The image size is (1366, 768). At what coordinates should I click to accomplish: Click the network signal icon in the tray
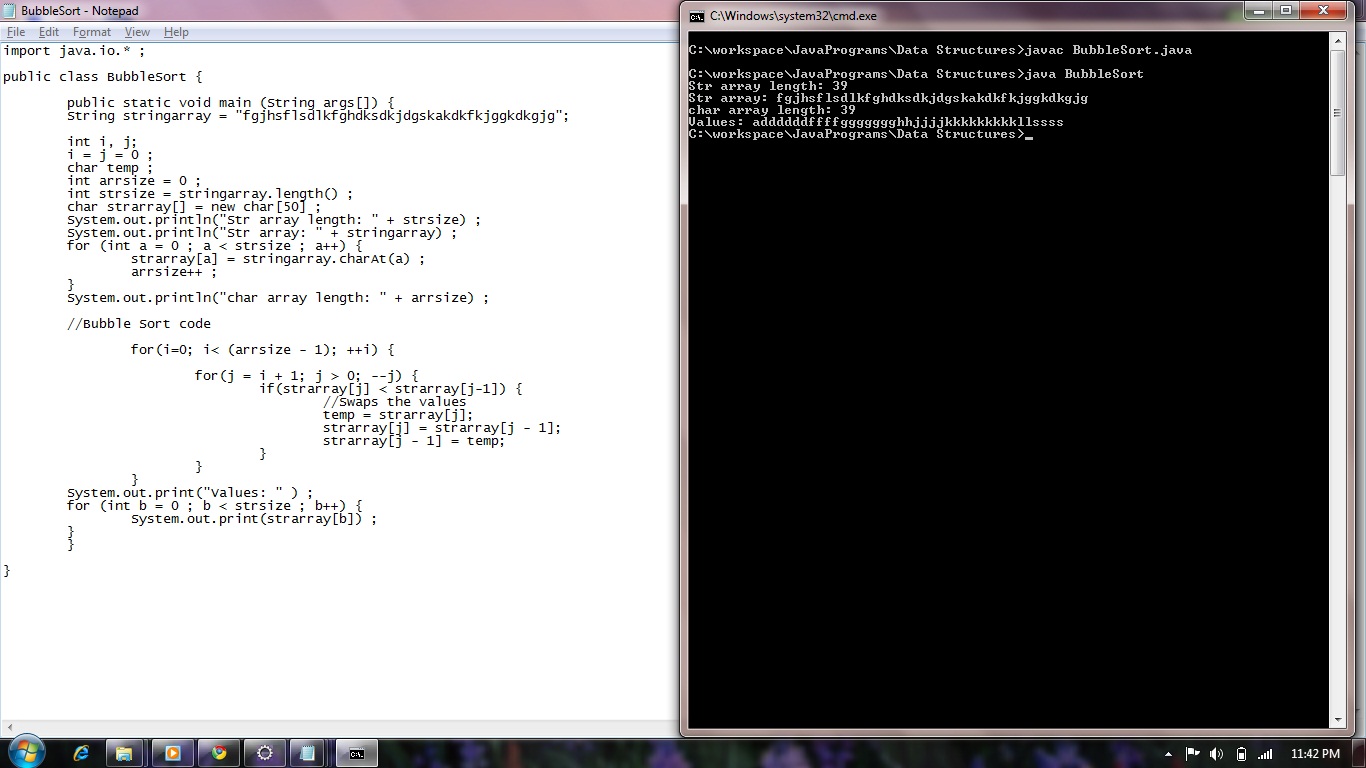(x=1265, y=754)
